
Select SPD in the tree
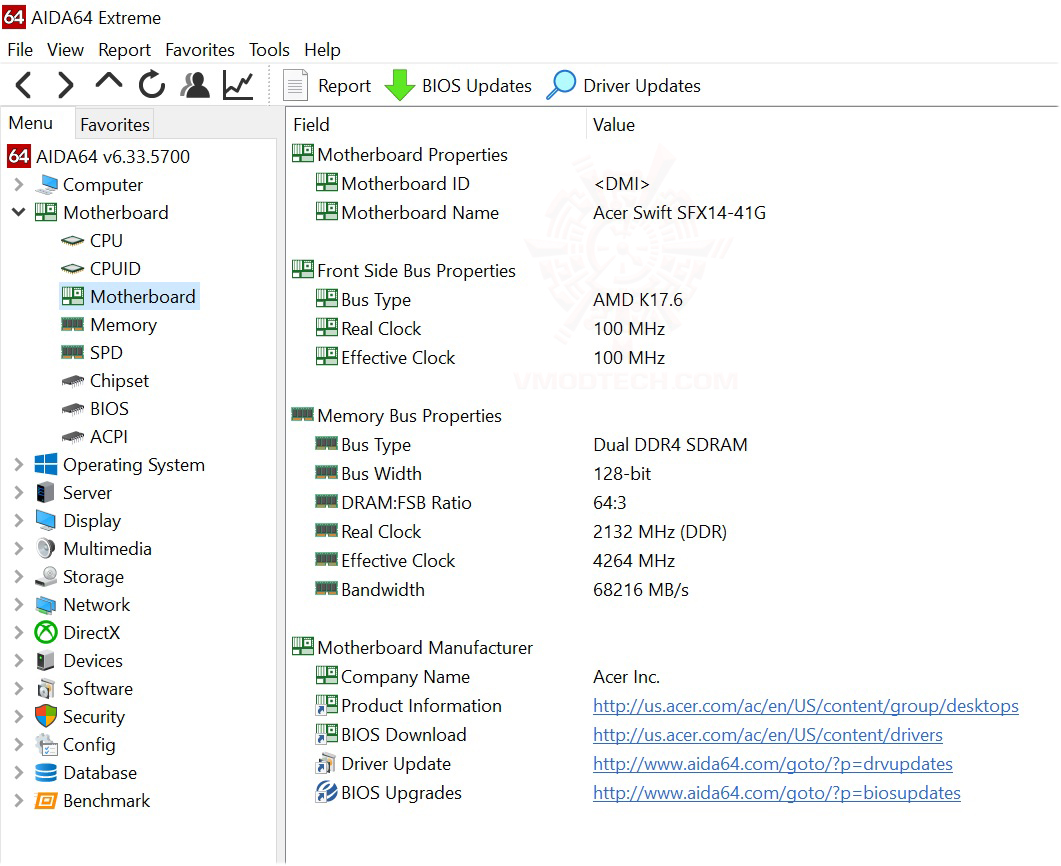click(106, 353)
